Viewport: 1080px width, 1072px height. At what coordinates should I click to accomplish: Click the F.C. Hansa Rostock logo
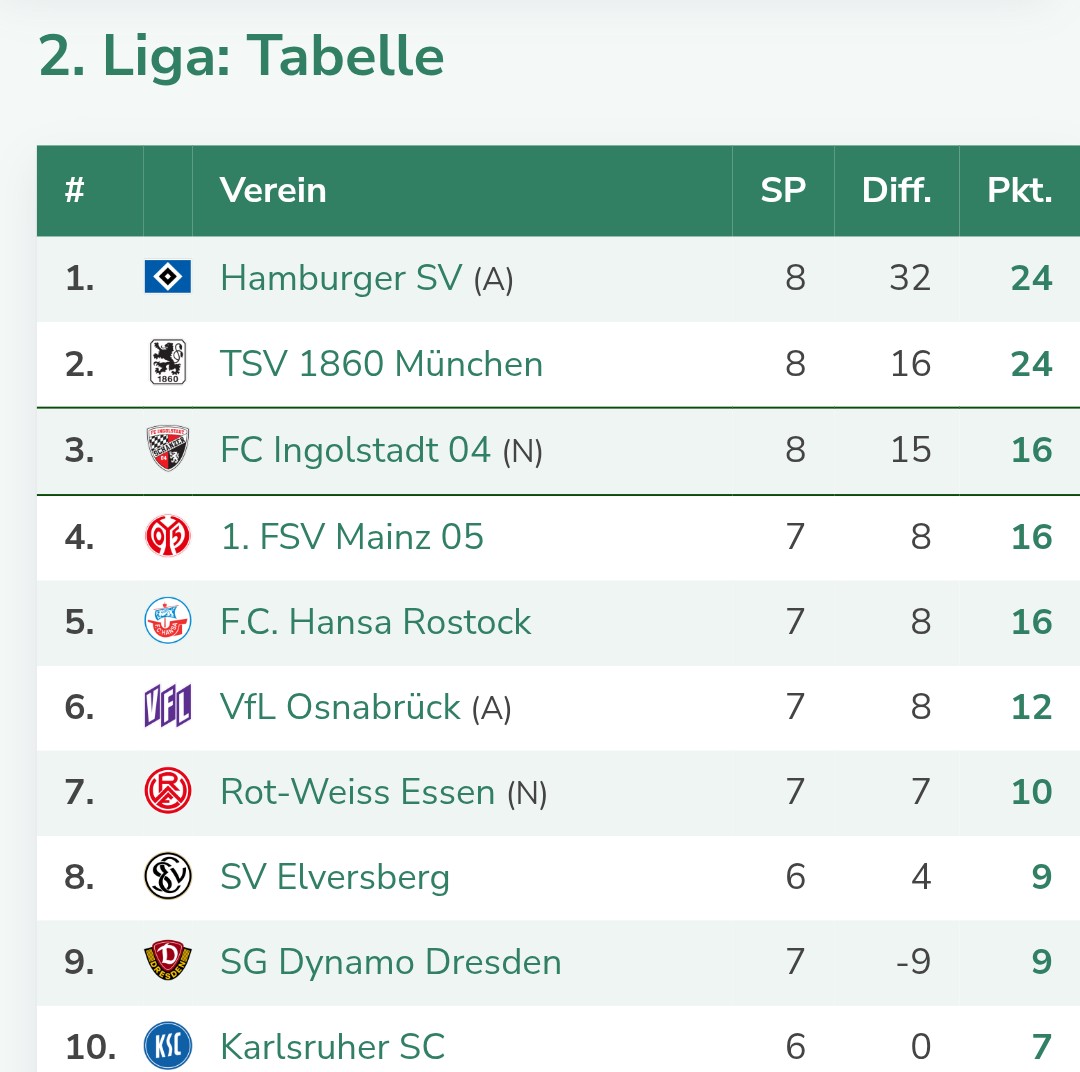pos(168,621)
